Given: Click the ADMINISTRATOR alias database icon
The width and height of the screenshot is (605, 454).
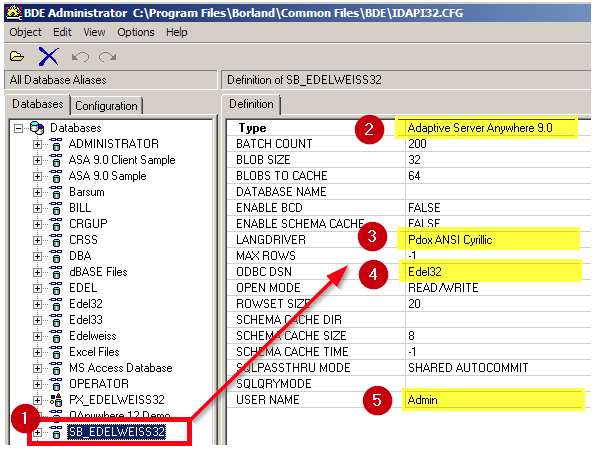Looking at the screenshot, I should 56,144.
